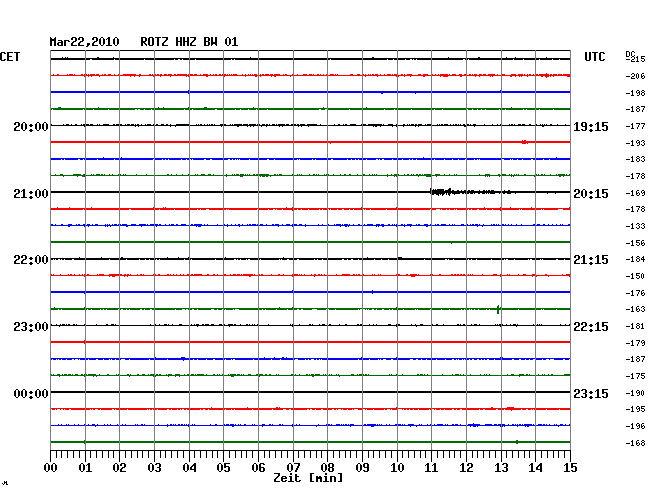This screenshot has width=650, height=494.
Task: Click the DC offset value "-168"
Action: coord(635,443)
